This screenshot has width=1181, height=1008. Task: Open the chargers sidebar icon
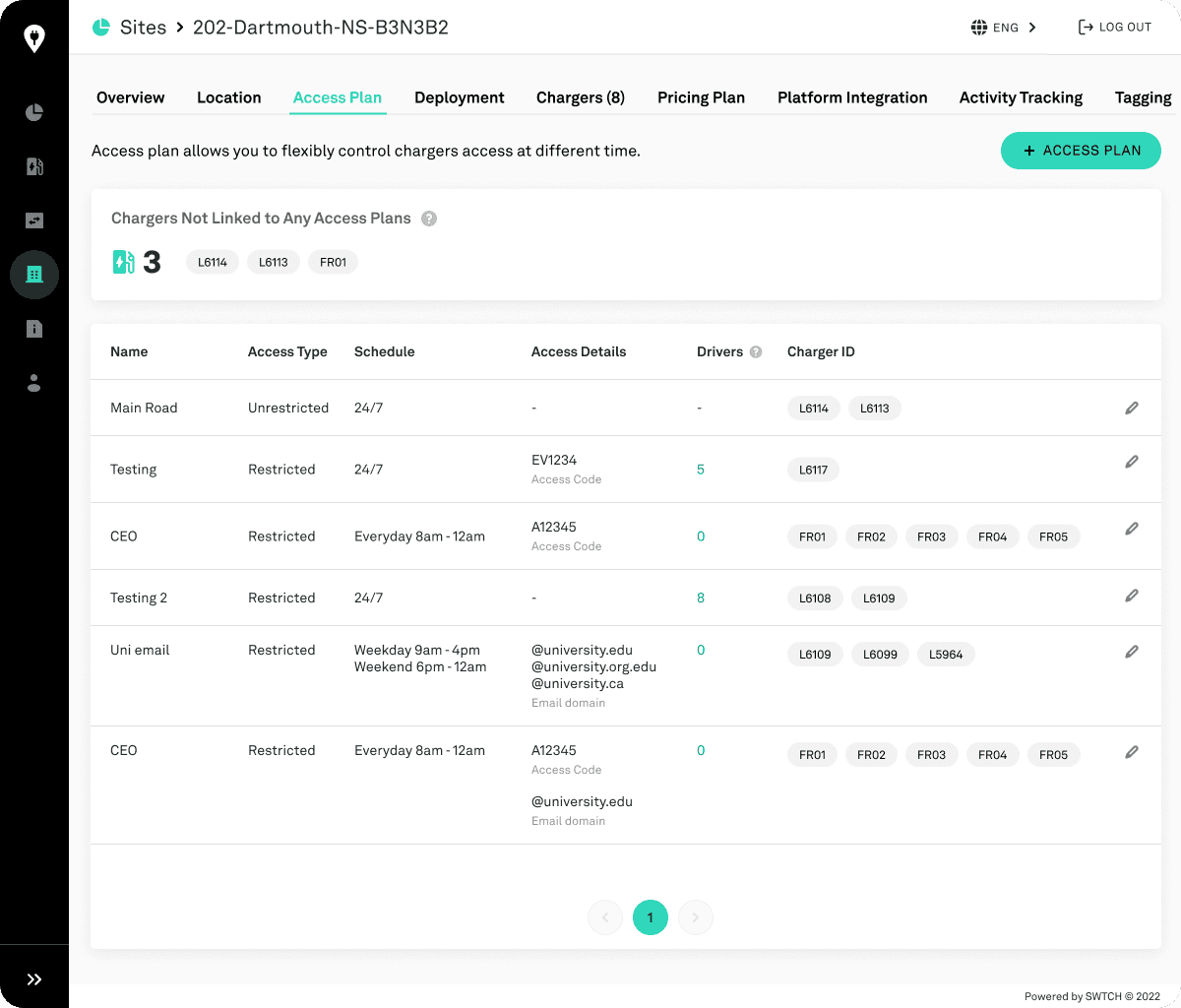pos(34,166)
